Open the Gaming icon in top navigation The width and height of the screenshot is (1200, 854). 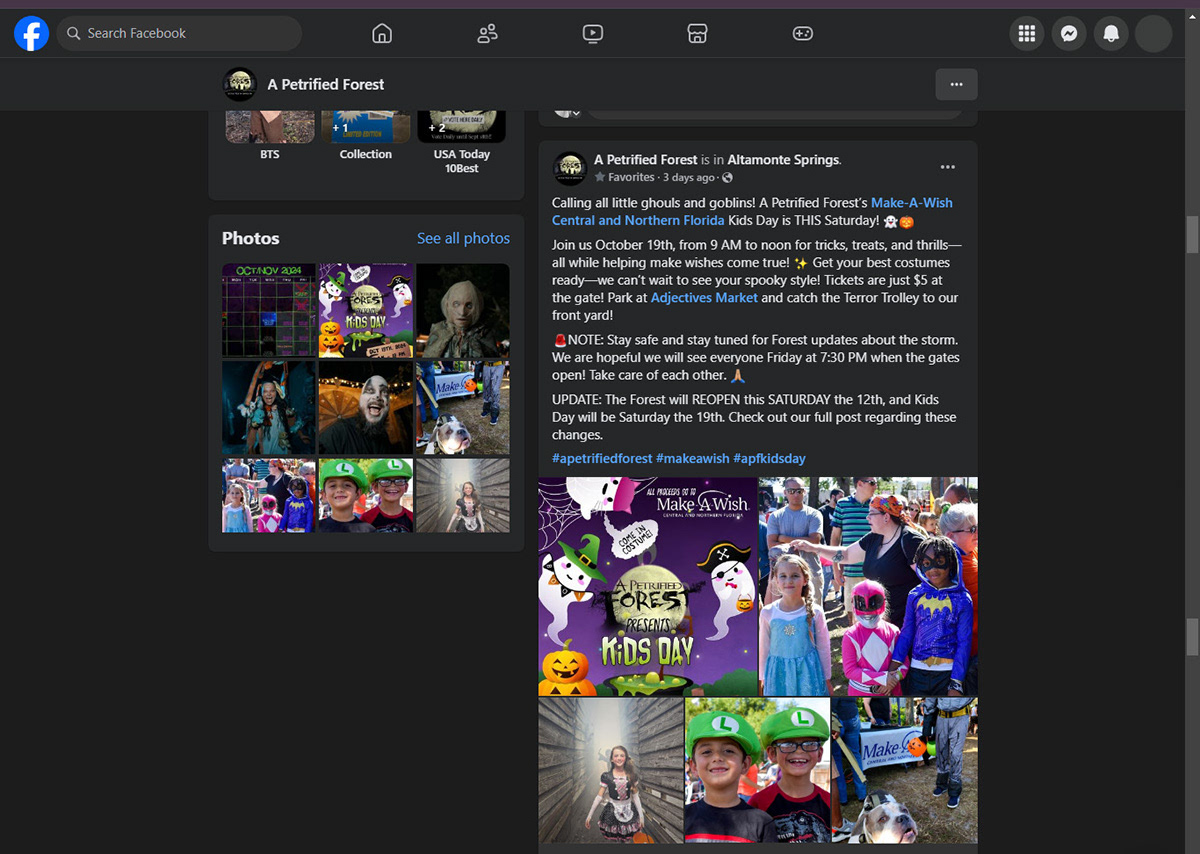click(803, 33)
